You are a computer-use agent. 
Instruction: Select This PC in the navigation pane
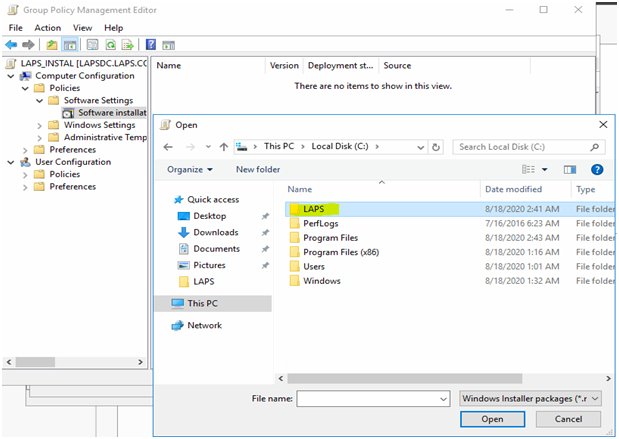(213, 304)
